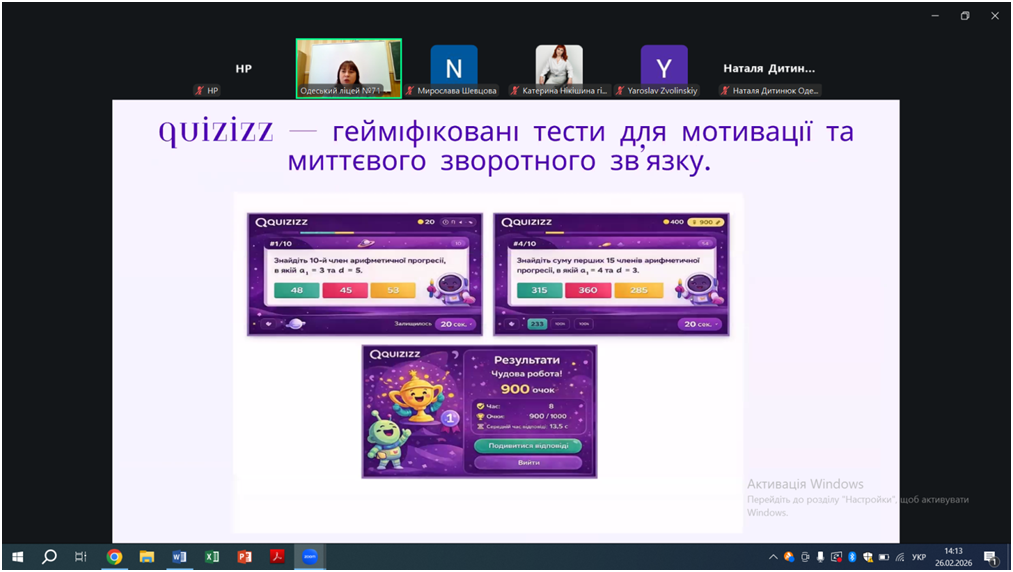Open the Windows Start menu
Viewport: 1013px width, 572px height.
17,557
